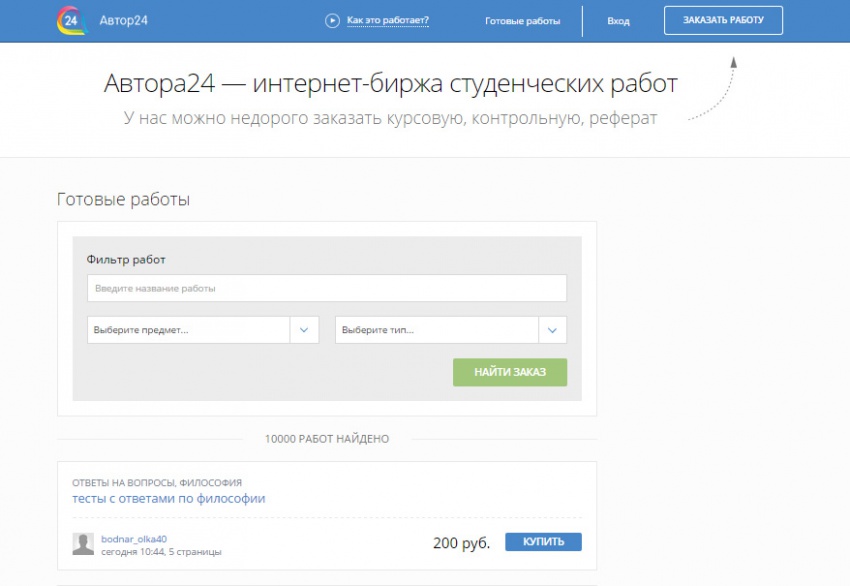
Task: Open тесты с ответами по философии link
Action: (x=169, y=498)
